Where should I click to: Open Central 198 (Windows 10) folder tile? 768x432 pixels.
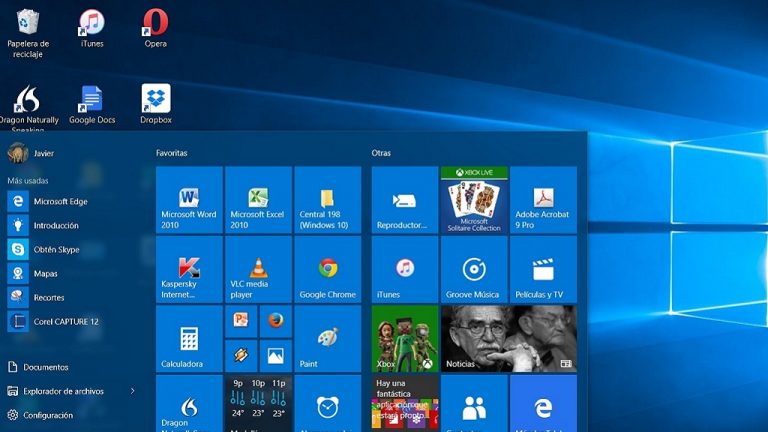point(328,200)
